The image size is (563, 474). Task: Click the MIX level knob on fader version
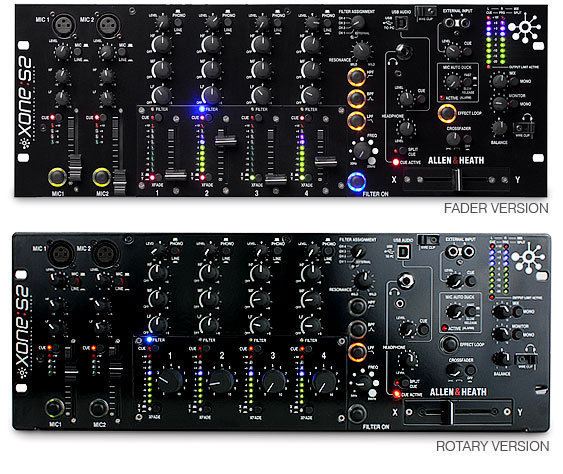(499, 81)
